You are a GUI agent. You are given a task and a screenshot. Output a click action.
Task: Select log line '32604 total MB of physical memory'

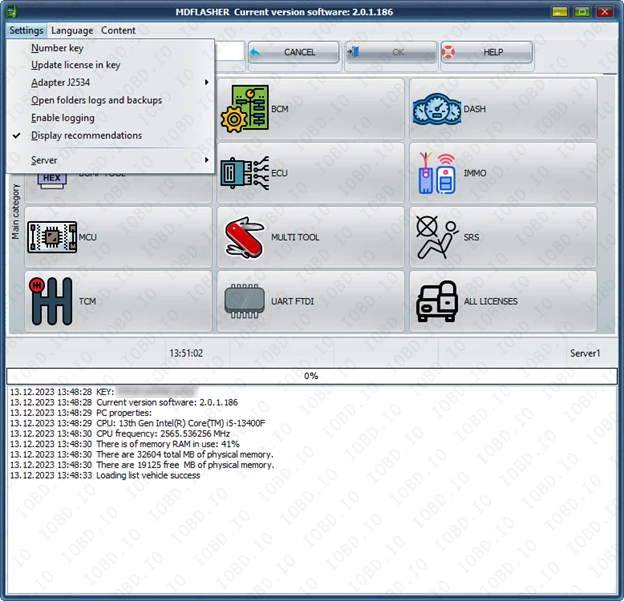142,454
